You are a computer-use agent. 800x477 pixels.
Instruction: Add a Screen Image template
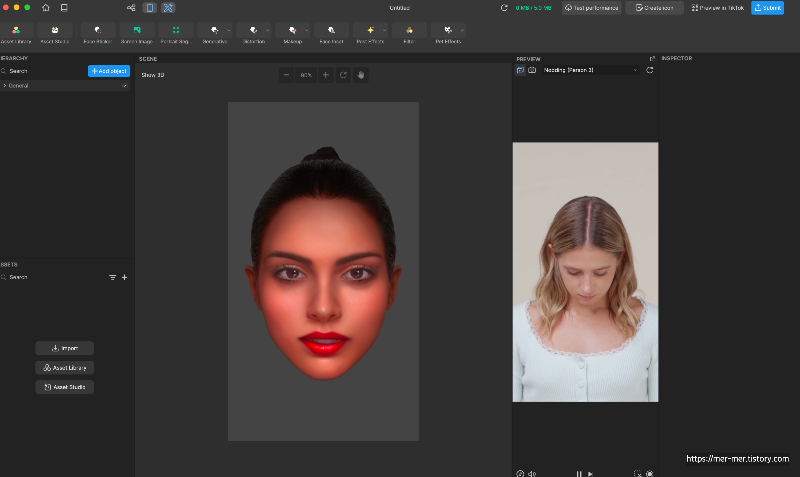coord(137,31)
